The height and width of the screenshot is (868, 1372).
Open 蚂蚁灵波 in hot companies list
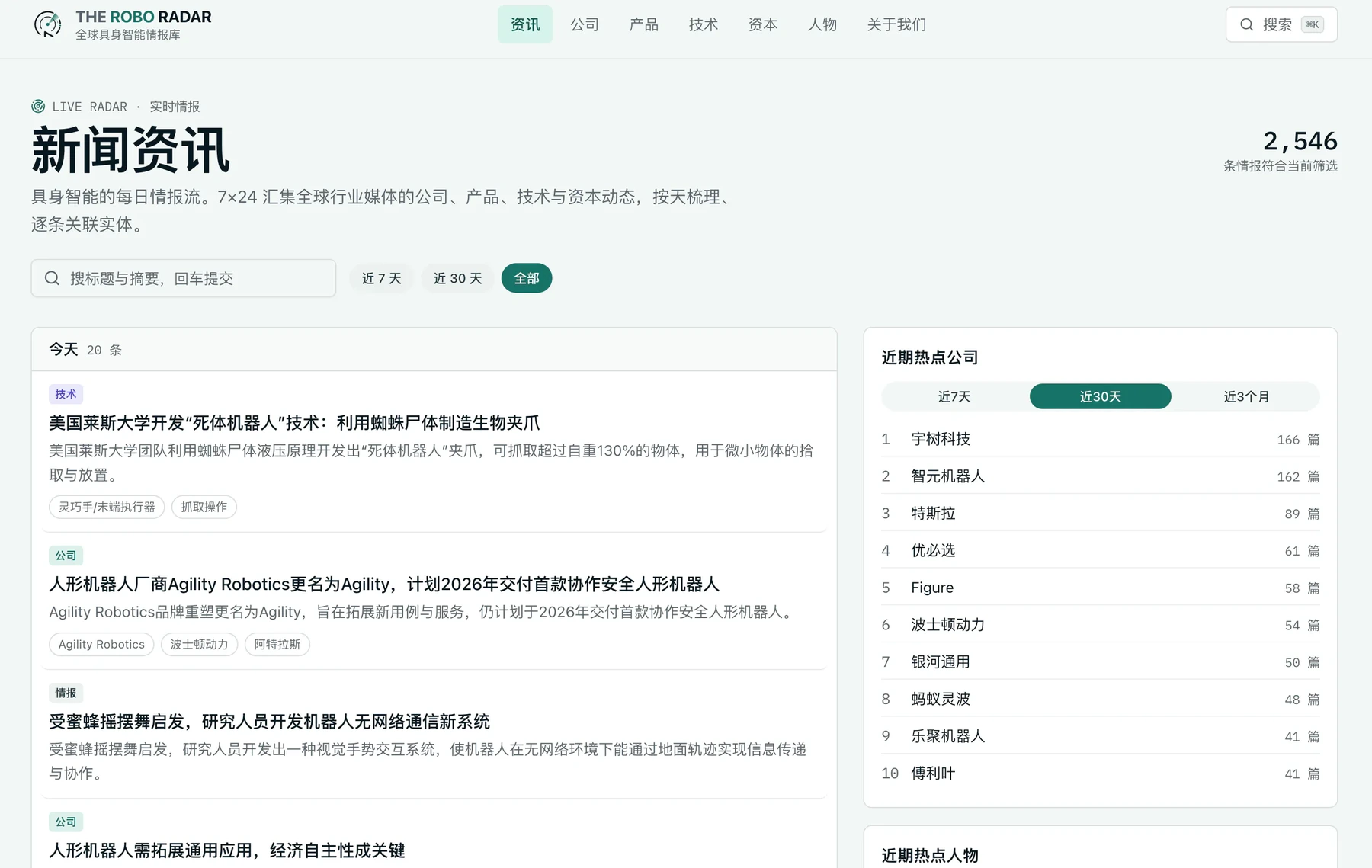pyautogui.click(x=1101, y=699)
